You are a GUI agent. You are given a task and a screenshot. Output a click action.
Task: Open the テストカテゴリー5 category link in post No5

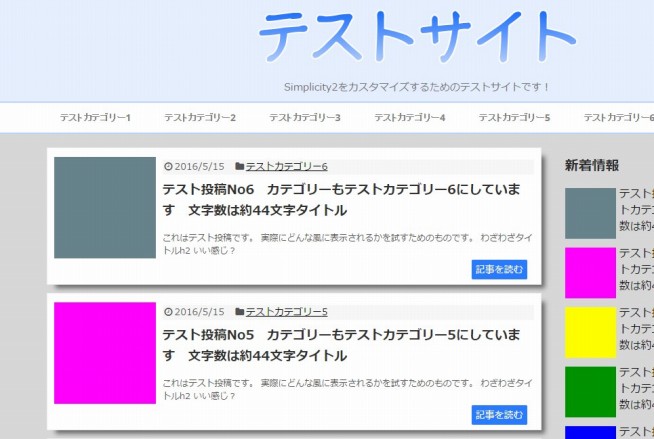286,311
